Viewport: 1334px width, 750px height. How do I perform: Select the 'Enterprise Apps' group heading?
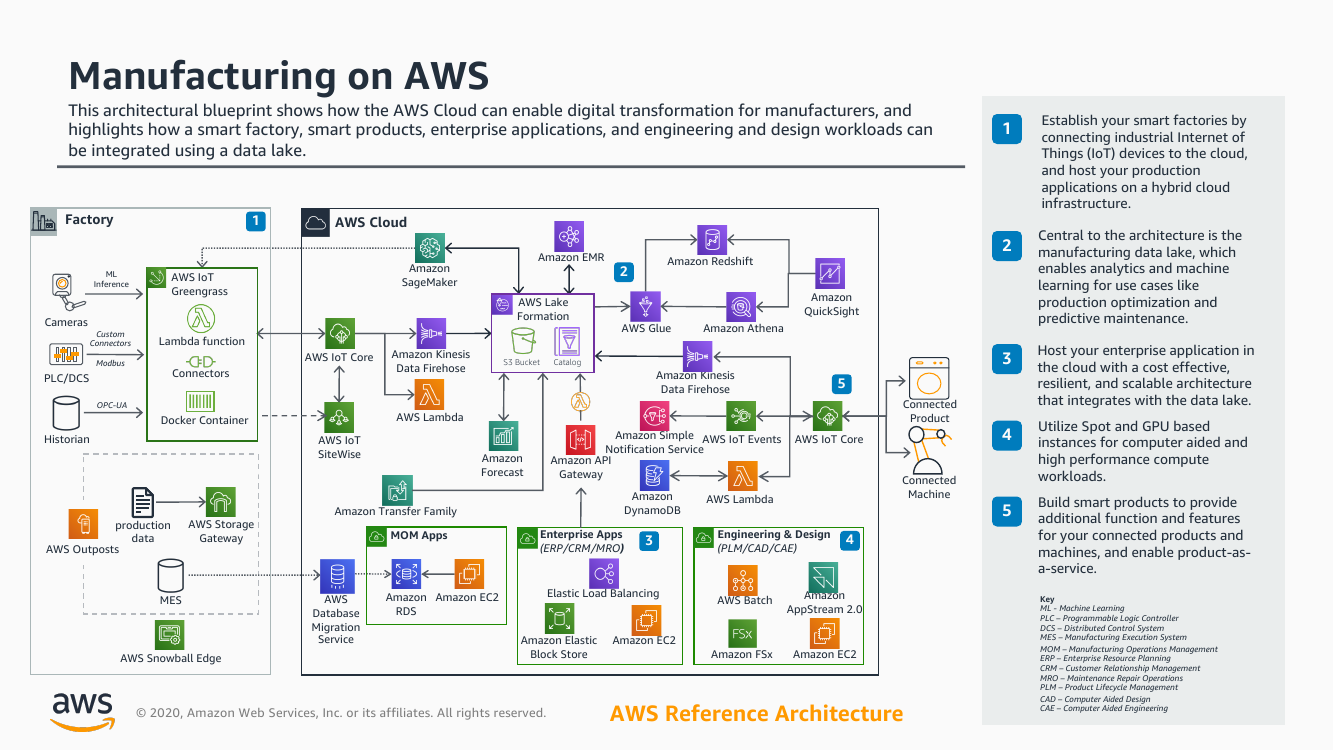(581, 535)
